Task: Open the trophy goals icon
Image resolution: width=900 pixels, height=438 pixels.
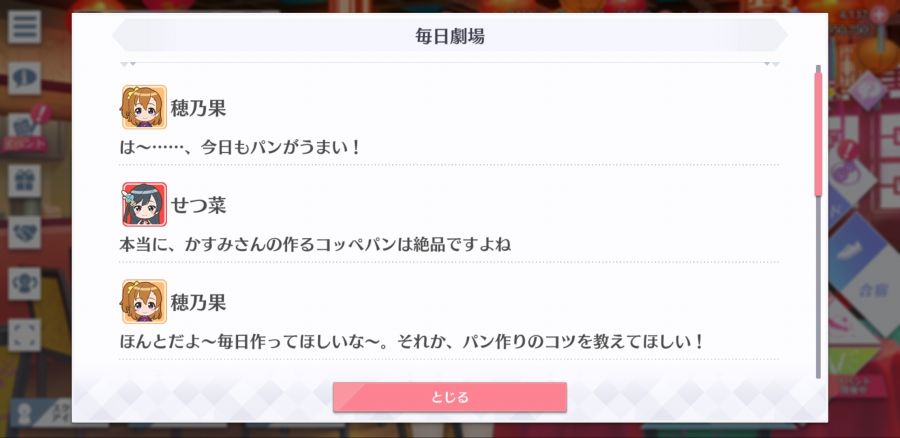Action: pyautogui.click(x=24, y=284)
